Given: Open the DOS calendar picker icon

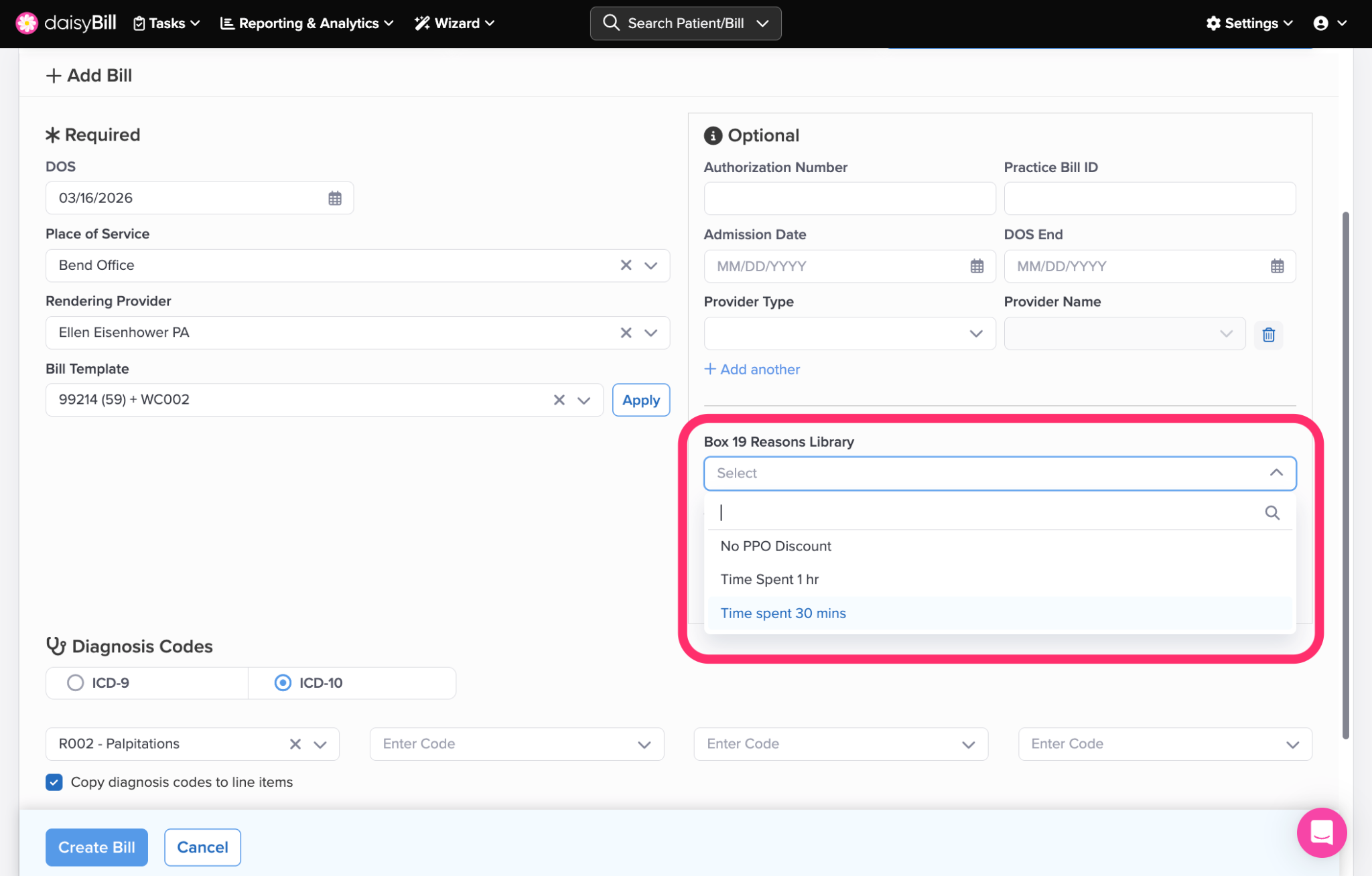Looking at the screenshot, I should 335,198.
